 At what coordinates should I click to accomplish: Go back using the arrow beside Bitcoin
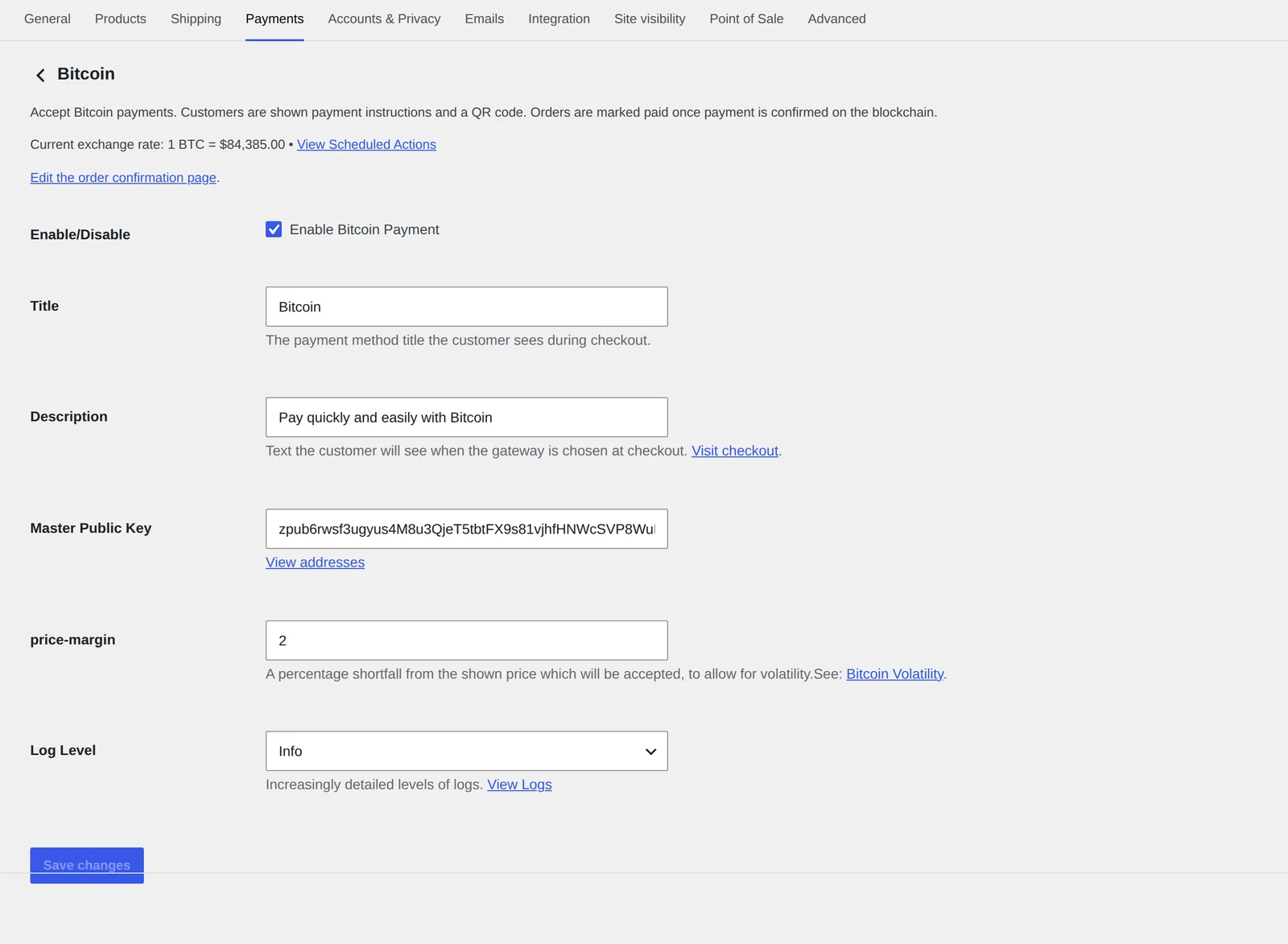(x=40, y=75)
